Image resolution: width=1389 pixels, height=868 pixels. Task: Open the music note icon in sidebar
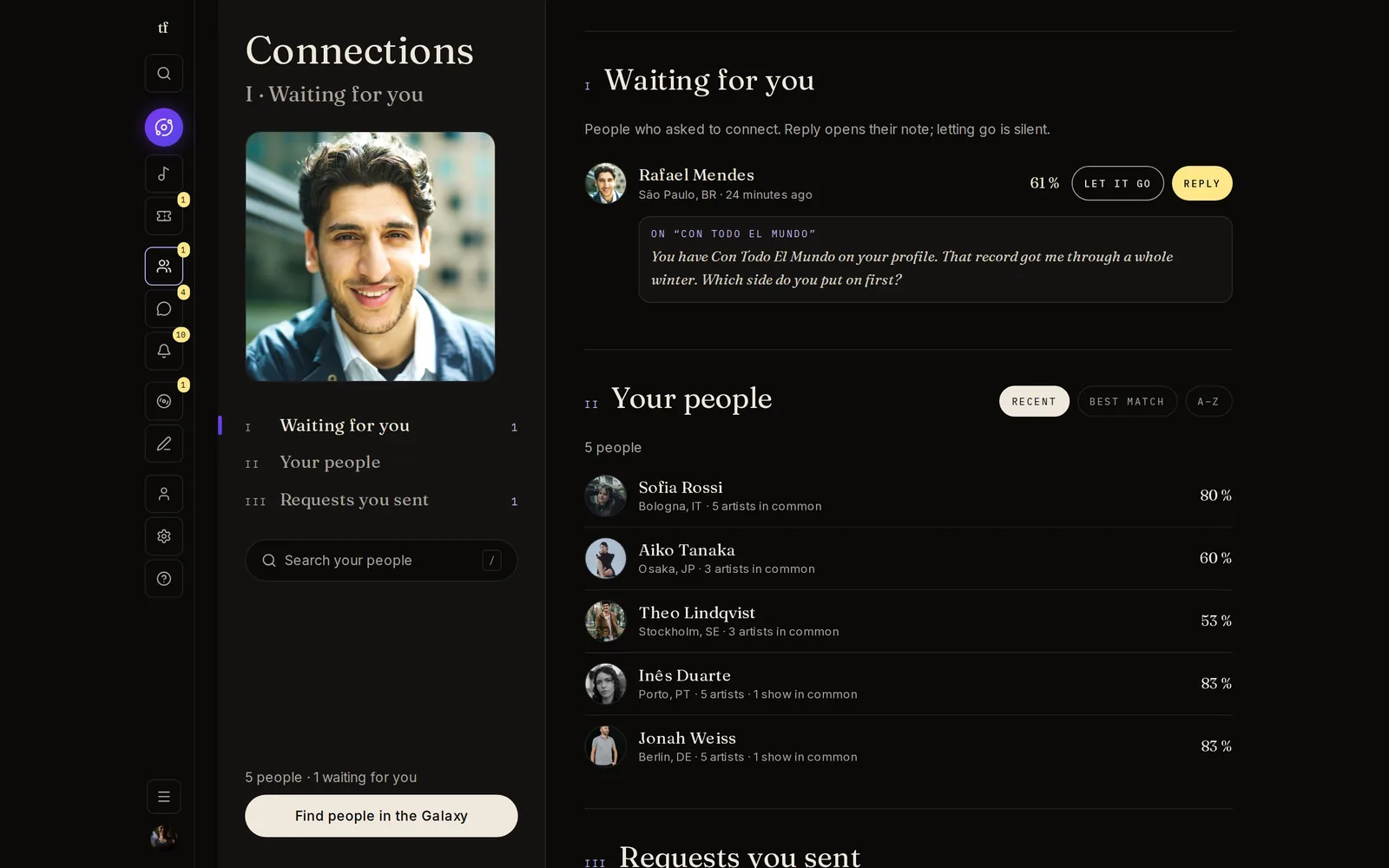point(163,174)
